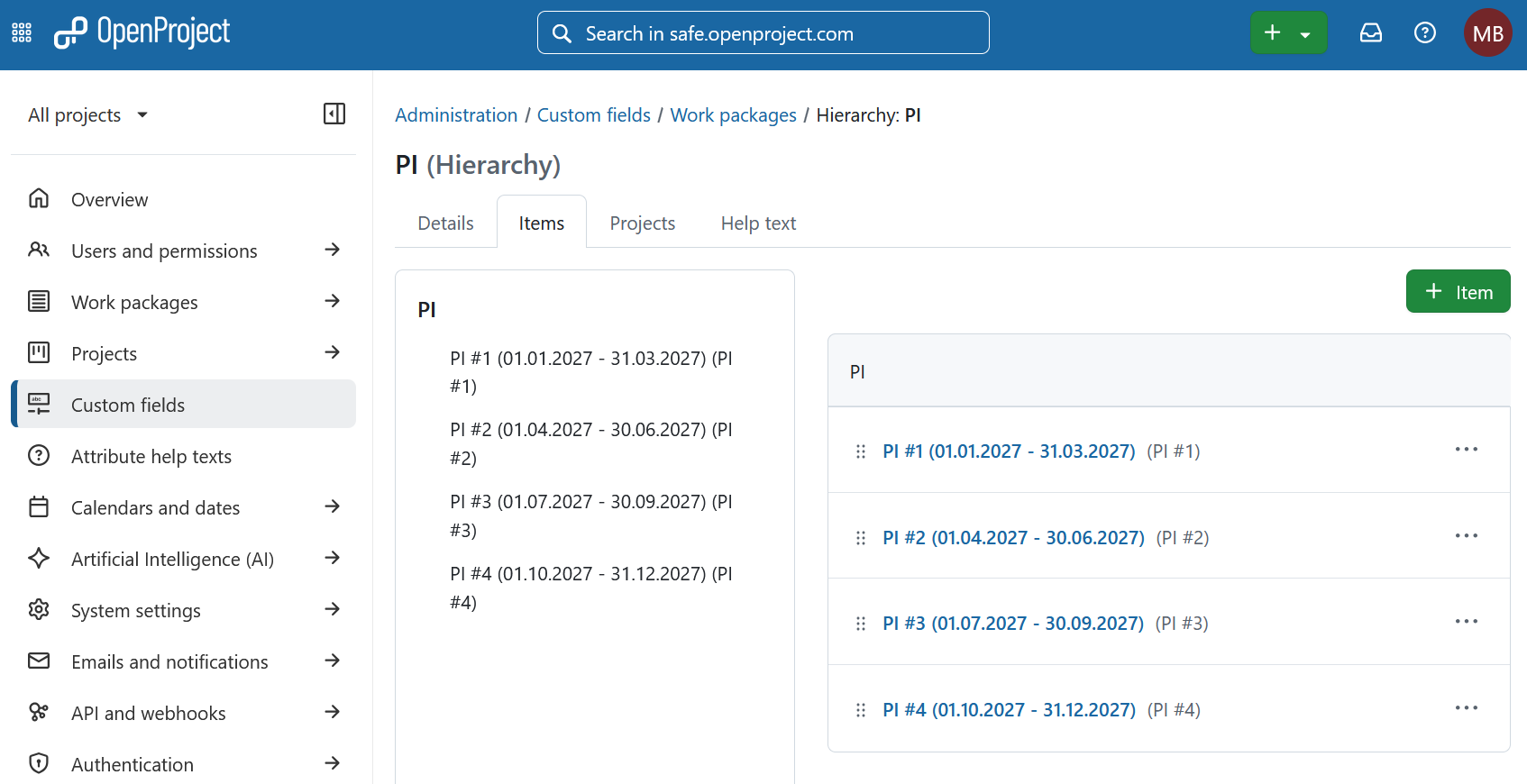Open PI #1 (01.01.2027 - 31.03.2027) item link
The width and height of the screenshot is (1527, 784).
pyautogui.click(x=1009, y=451)
